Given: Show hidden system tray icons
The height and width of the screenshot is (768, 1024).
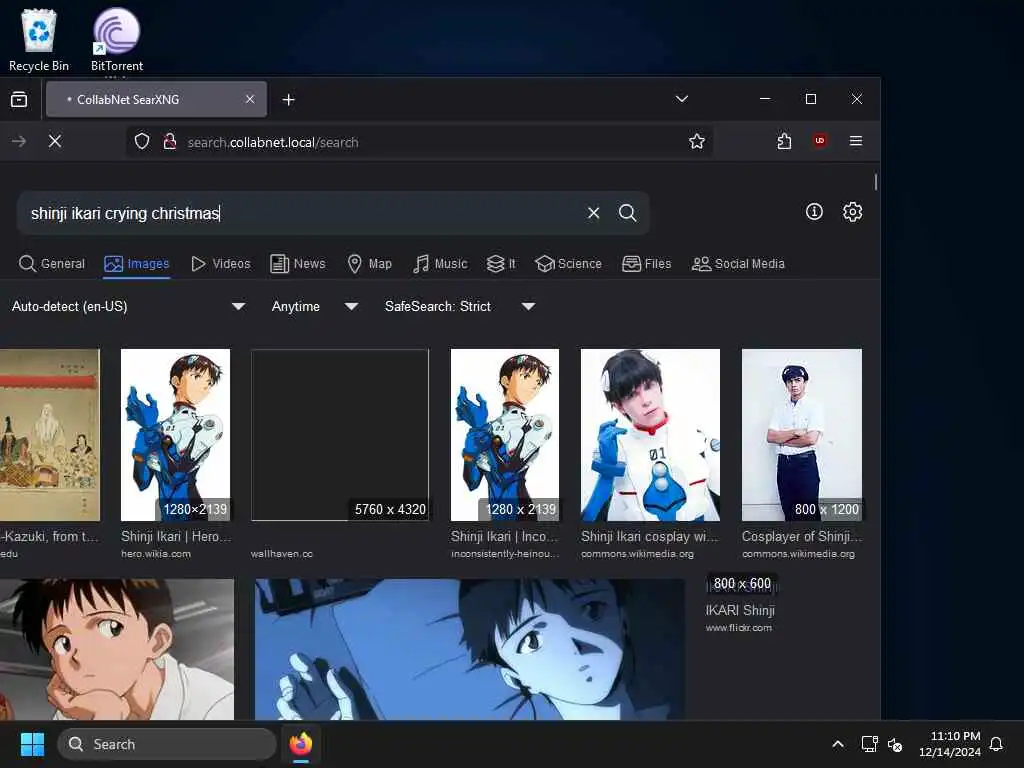Looking at the screenshot, I should click(x=838, y=744).
